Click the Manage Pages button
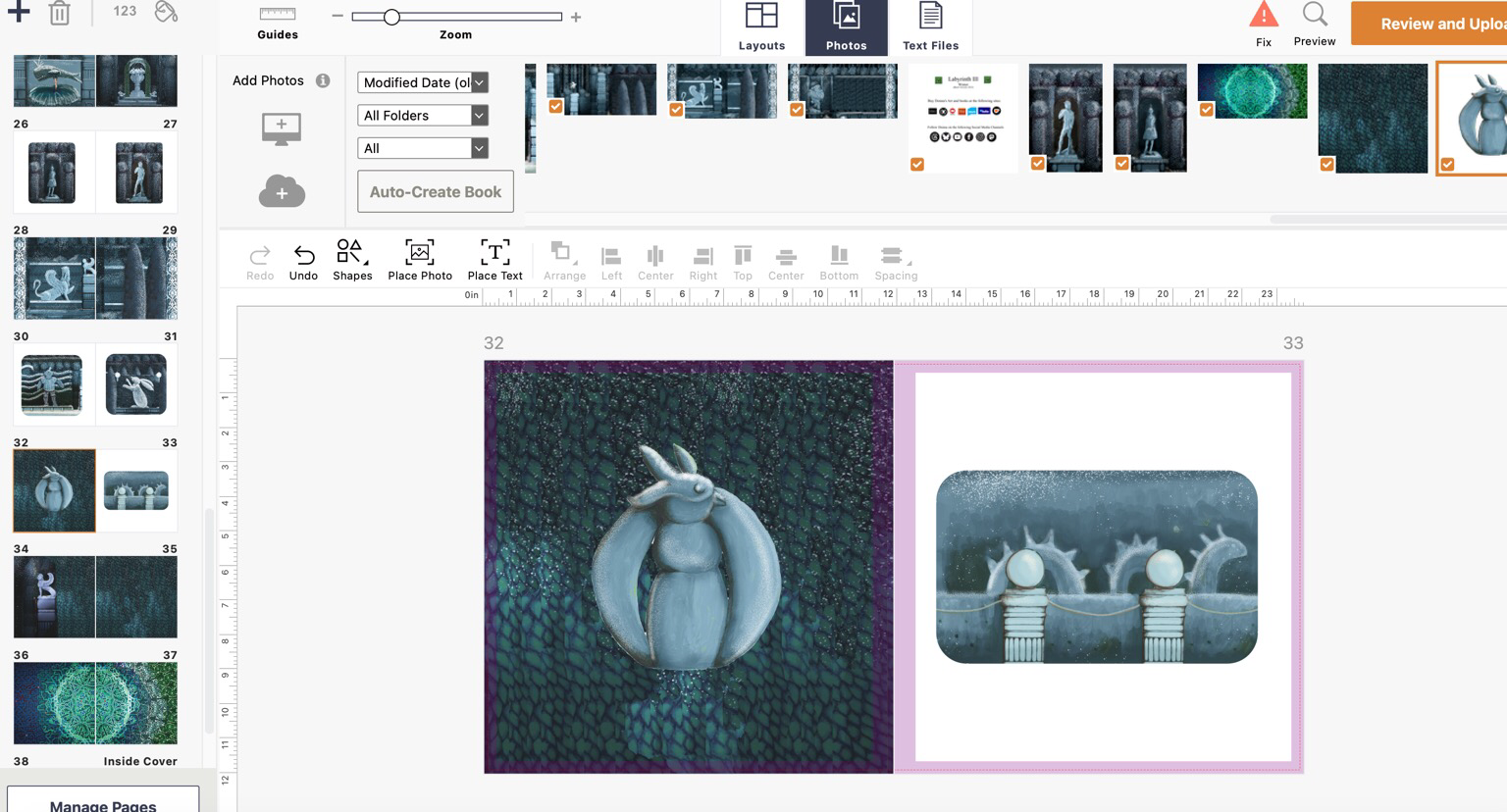This screenshot has width=1507, height=812. coord(103,799)
